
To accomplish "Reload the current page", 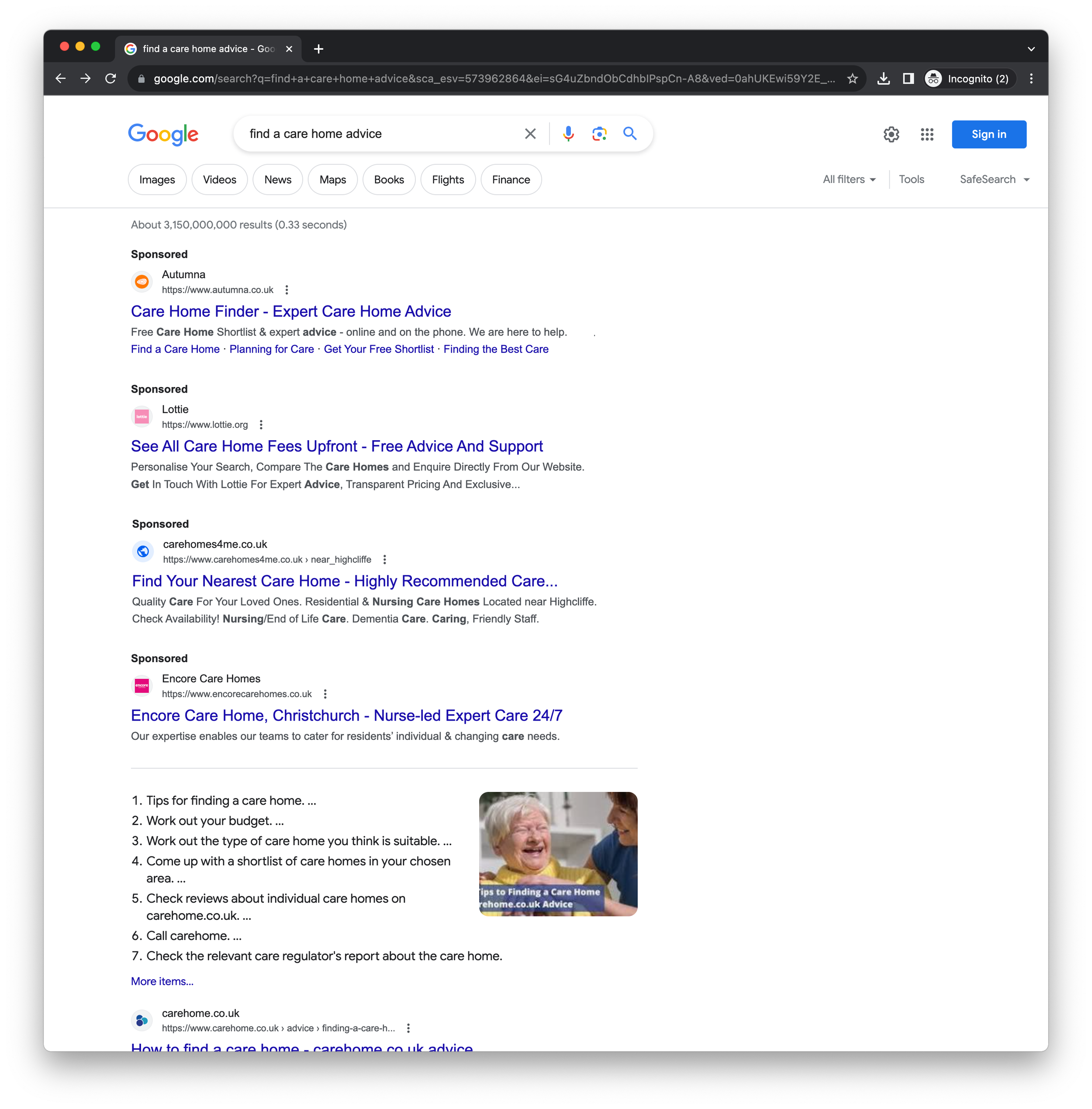I will coord(111,79).
